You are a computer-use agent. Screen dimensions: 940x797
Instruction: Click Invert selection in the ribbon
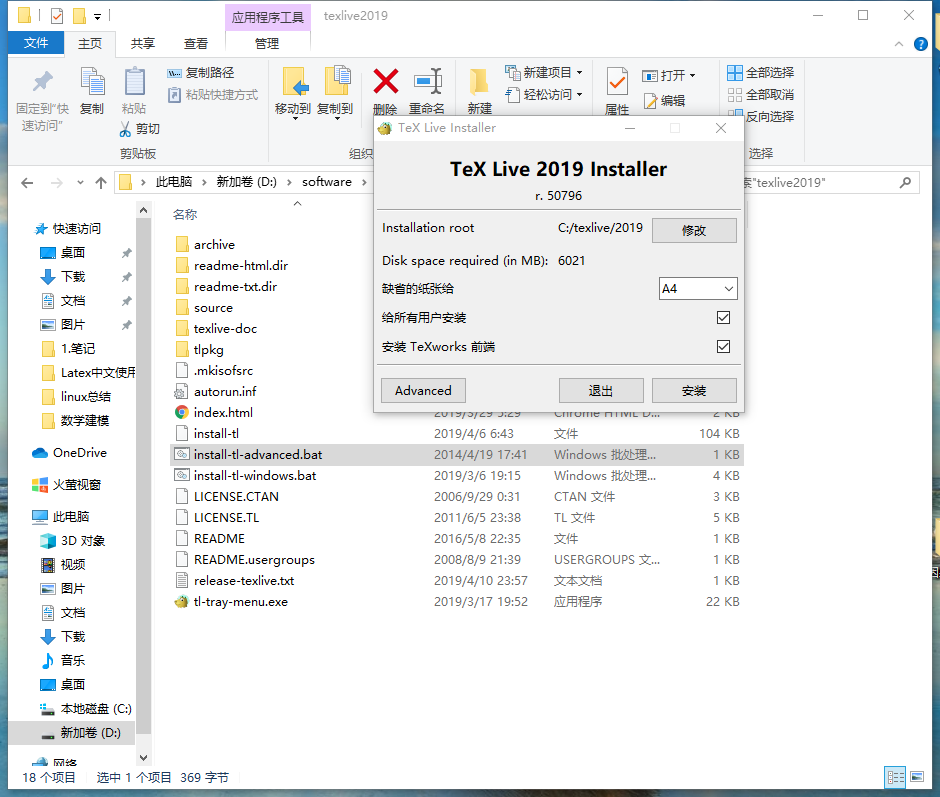761,116
